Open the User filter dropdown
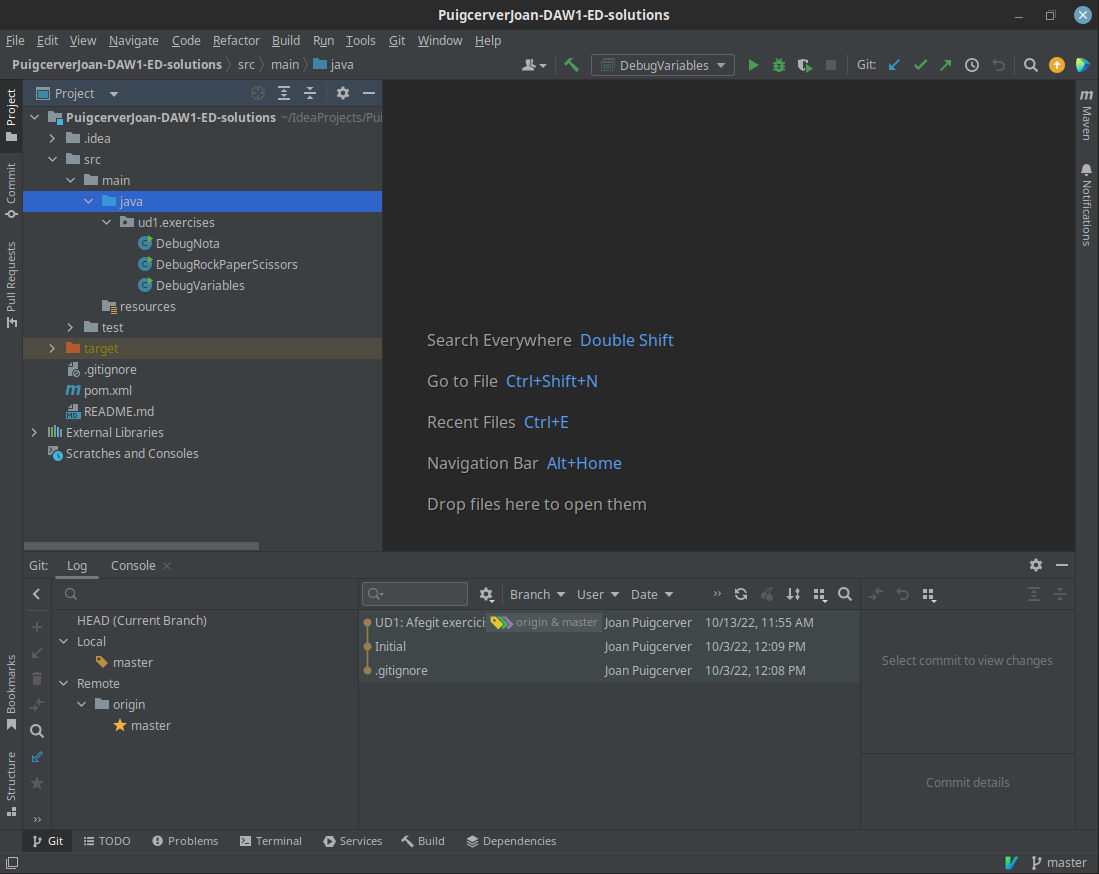Image resolution: width=1099 pixels, height=874 pixels. pyautogui.click(x=598, y=594)
